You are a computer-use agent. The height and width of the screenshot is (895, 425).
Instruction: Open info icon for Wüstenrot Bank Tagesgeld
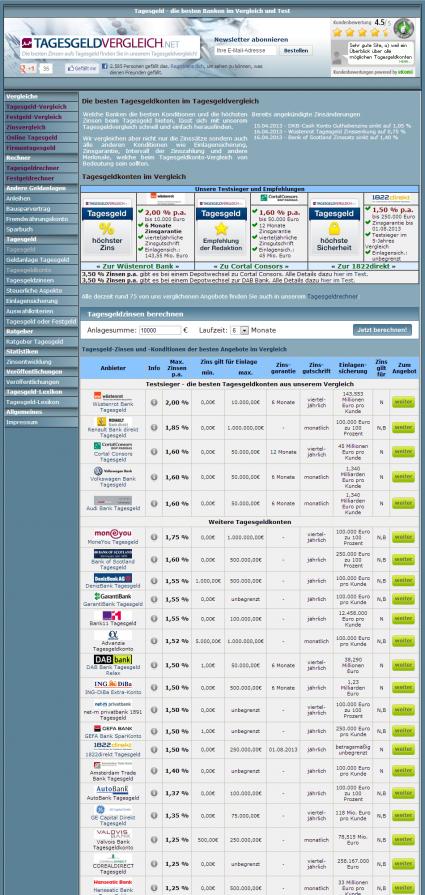pyautogui.click(x=153, y=402)
